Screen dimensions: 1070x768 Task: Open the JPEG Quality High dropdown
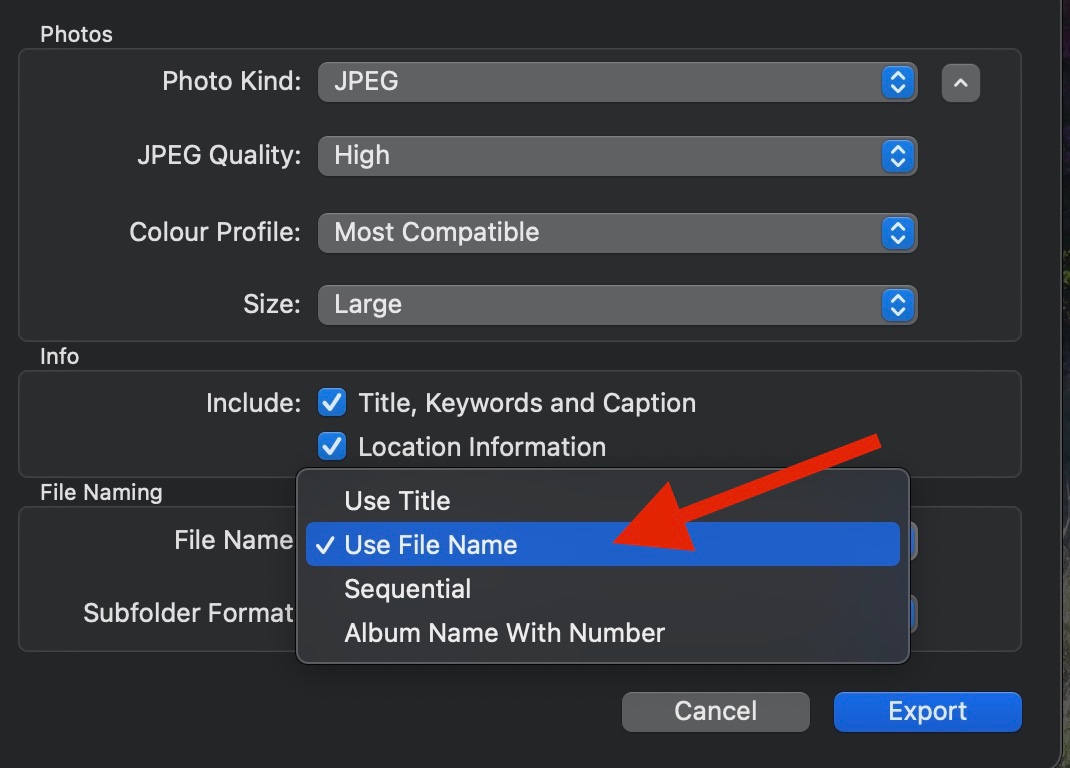[600, 156]
